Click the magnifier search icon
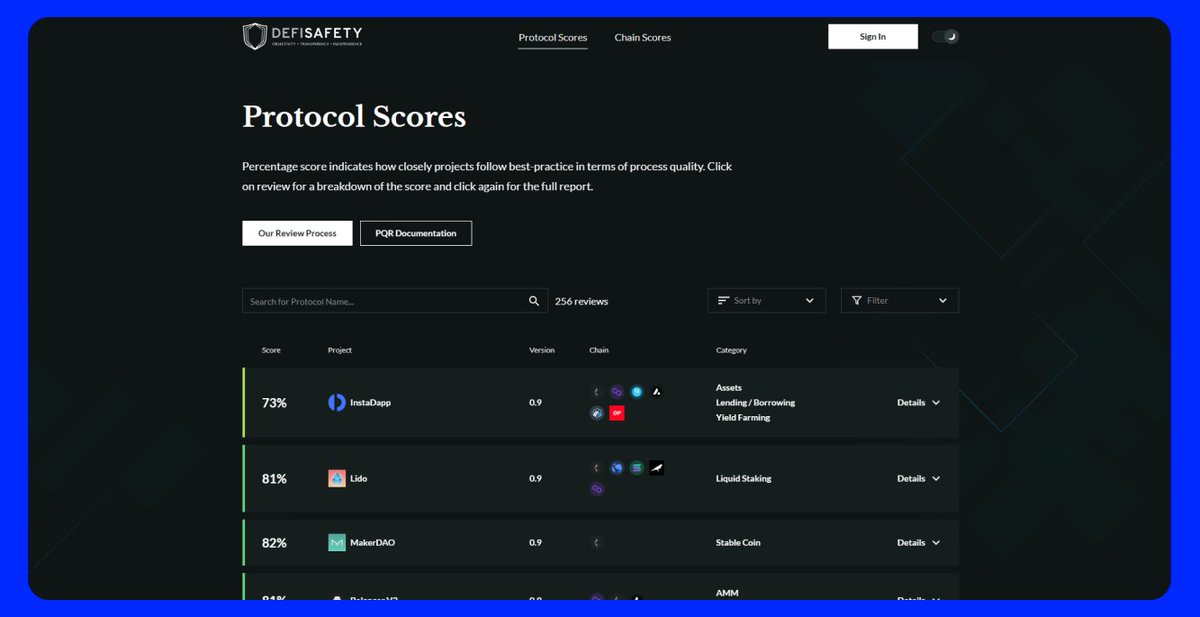Viewport: 1200px width, 617px height. pos(534,301)
